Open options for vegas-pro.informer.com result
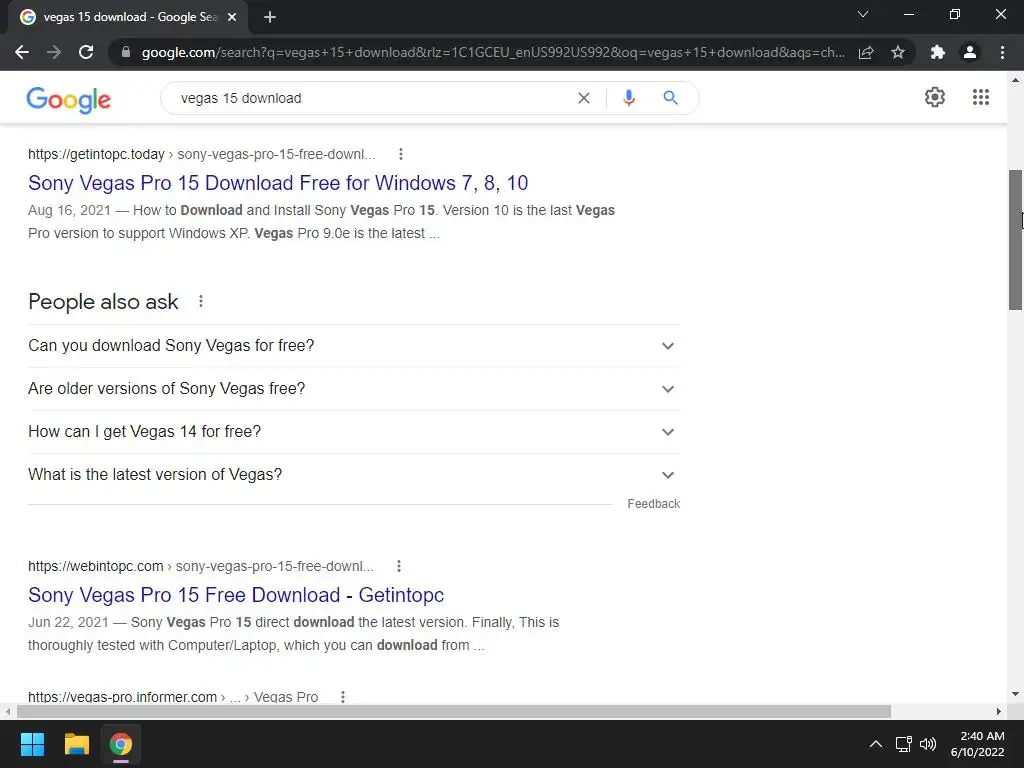The height and width of the screenshot is (768, 1024). click(343, 697)
